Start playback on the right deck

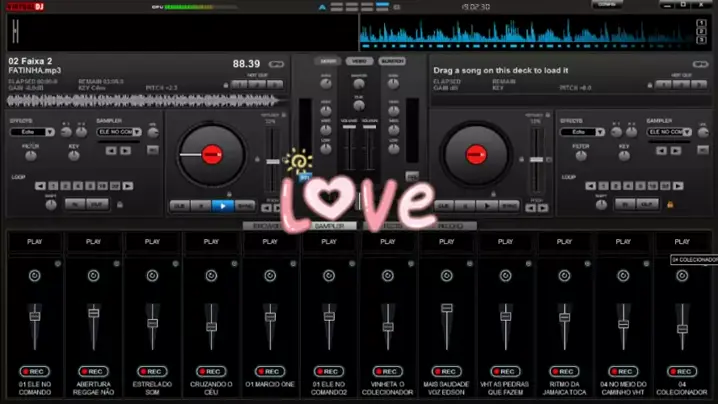(487, 206)
